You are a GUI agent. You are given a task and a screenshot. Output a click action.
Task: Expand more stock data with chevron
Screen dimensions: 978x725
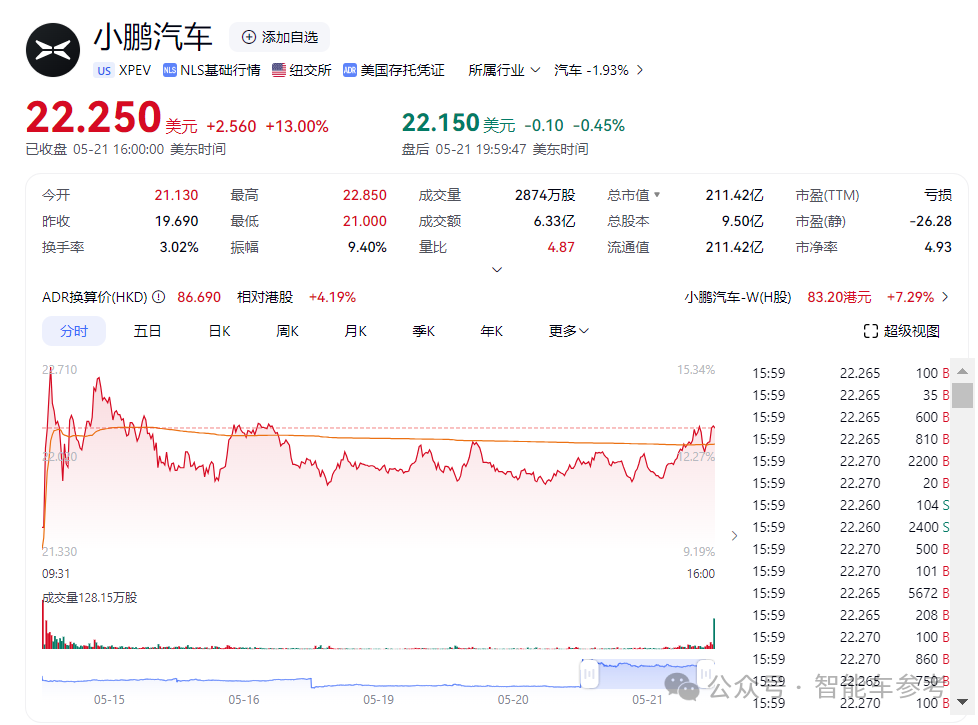coord(497,270)
